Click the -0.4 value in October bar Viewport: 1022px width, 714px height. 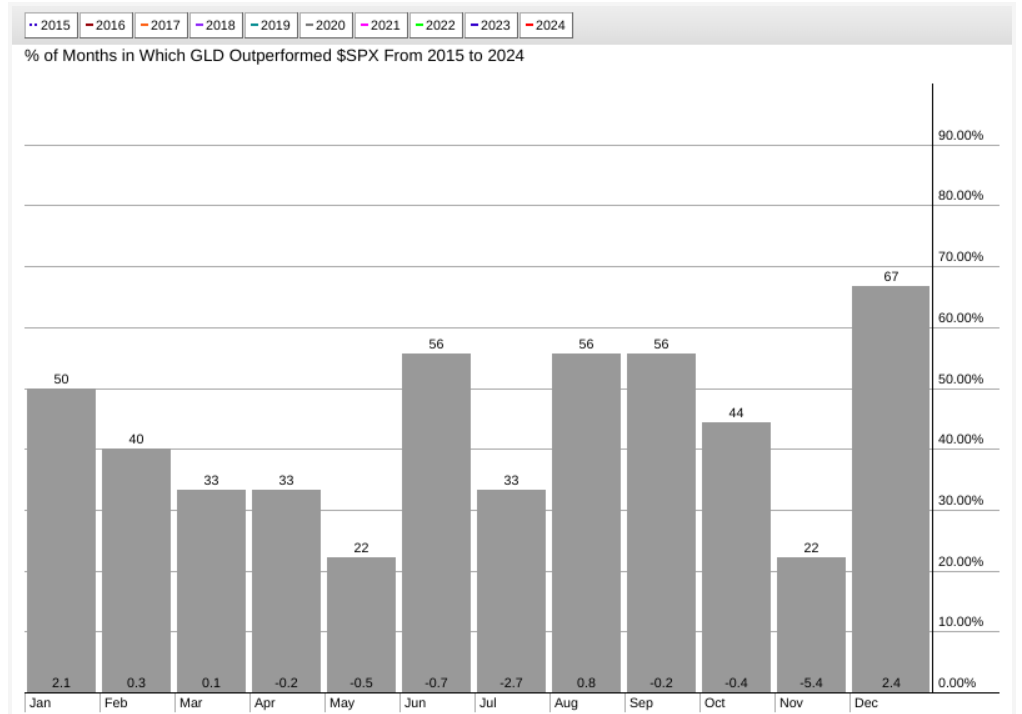click(736, 683)
